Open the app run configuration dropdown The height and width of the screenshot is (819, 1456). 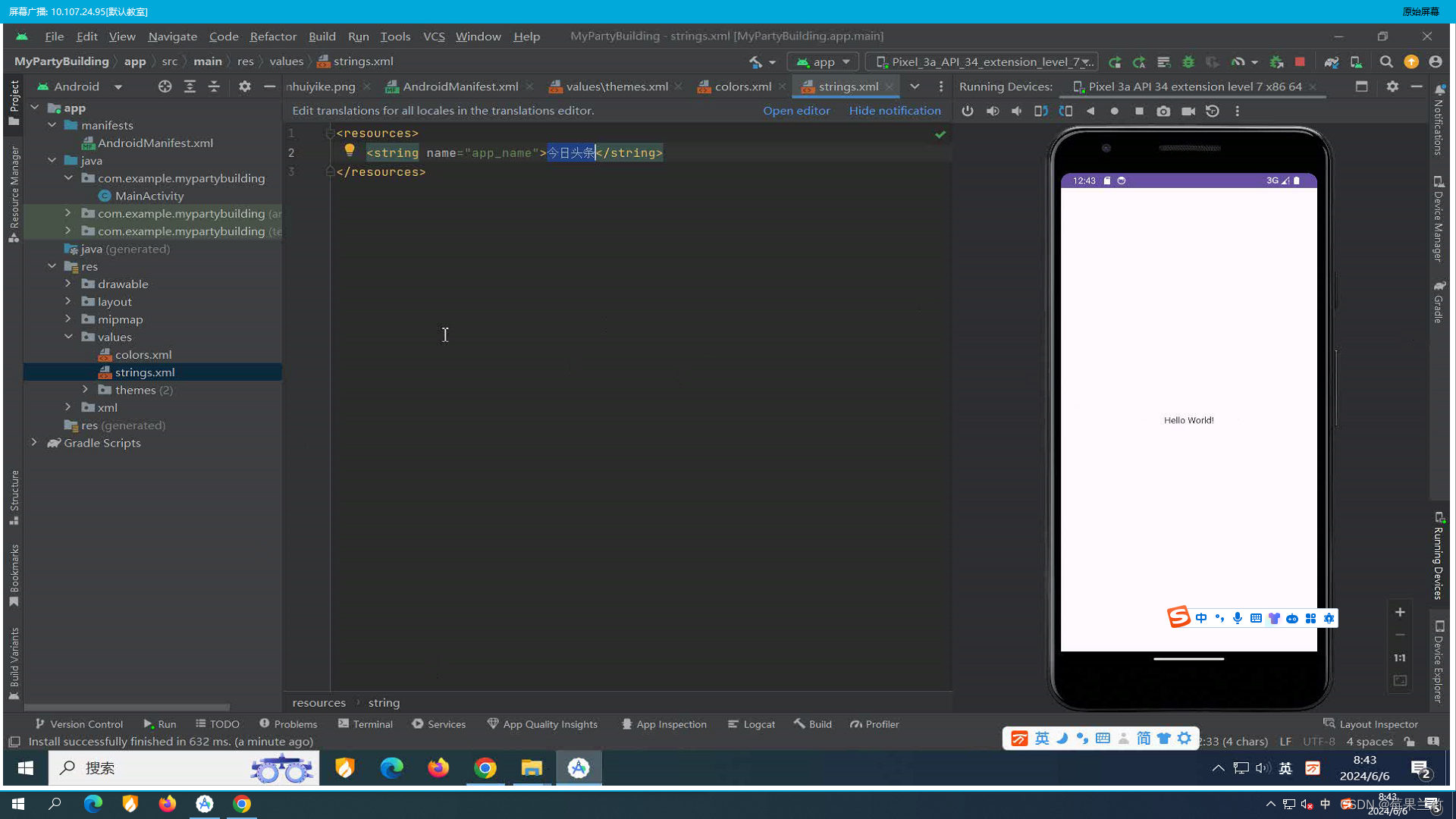pos(823,62)
